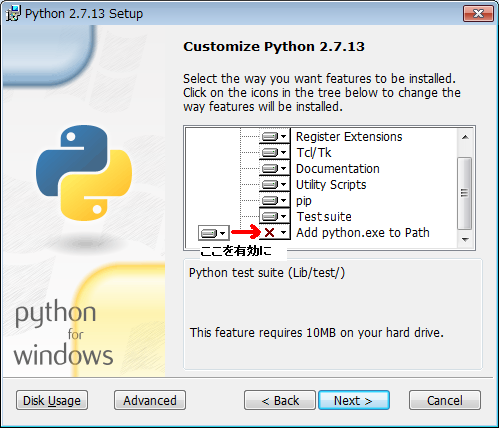Select the Documentation feature label
This screenshot has width=499, height=428.
[x=338, y=169]
